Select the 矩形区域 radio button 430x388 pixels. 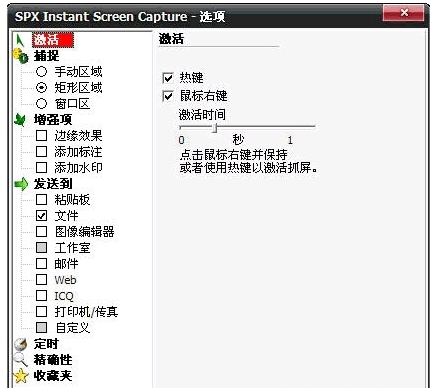tap(41, 87)
